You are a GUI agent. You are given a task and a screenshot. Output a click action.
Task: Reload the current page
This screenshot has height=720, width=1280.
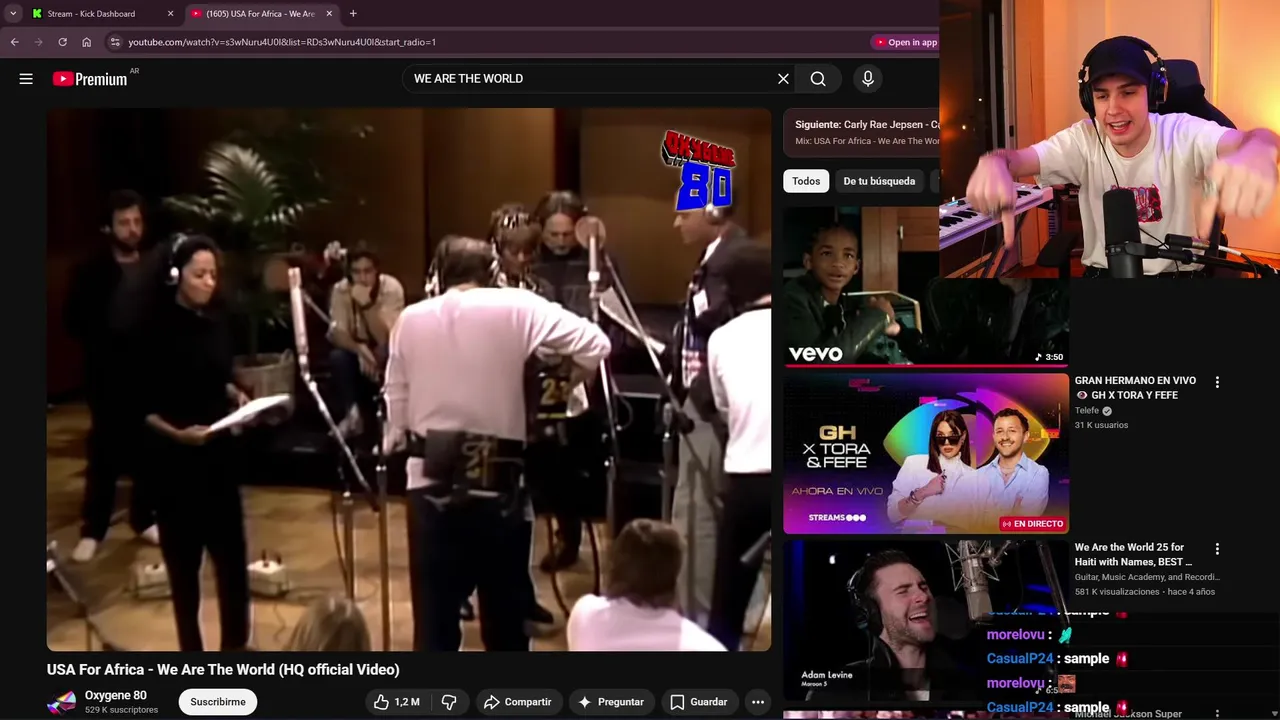pos(62,42)
